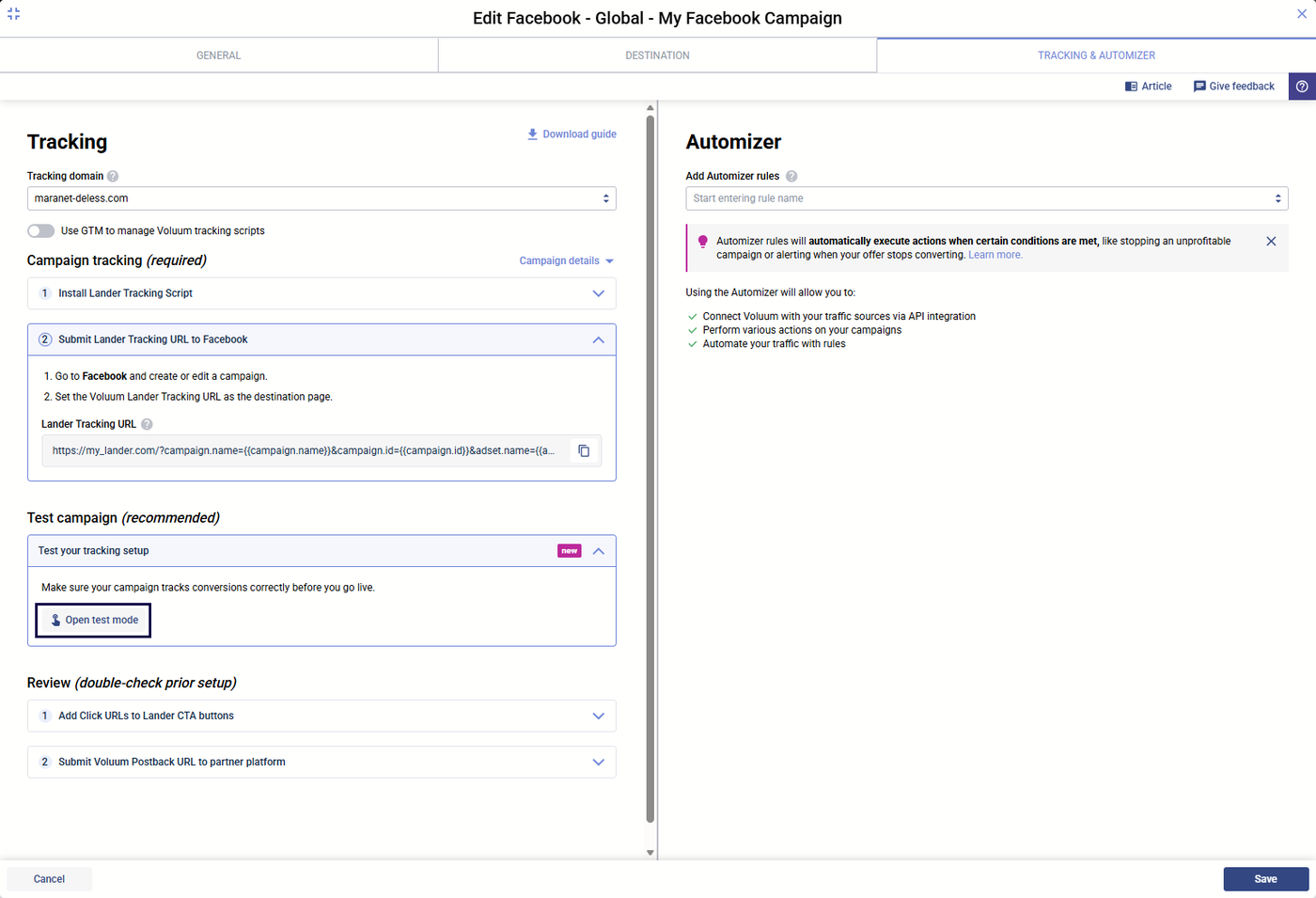
Task: Expand Submit Voluum Postback URL to partner platform
Action: (321, 762)
